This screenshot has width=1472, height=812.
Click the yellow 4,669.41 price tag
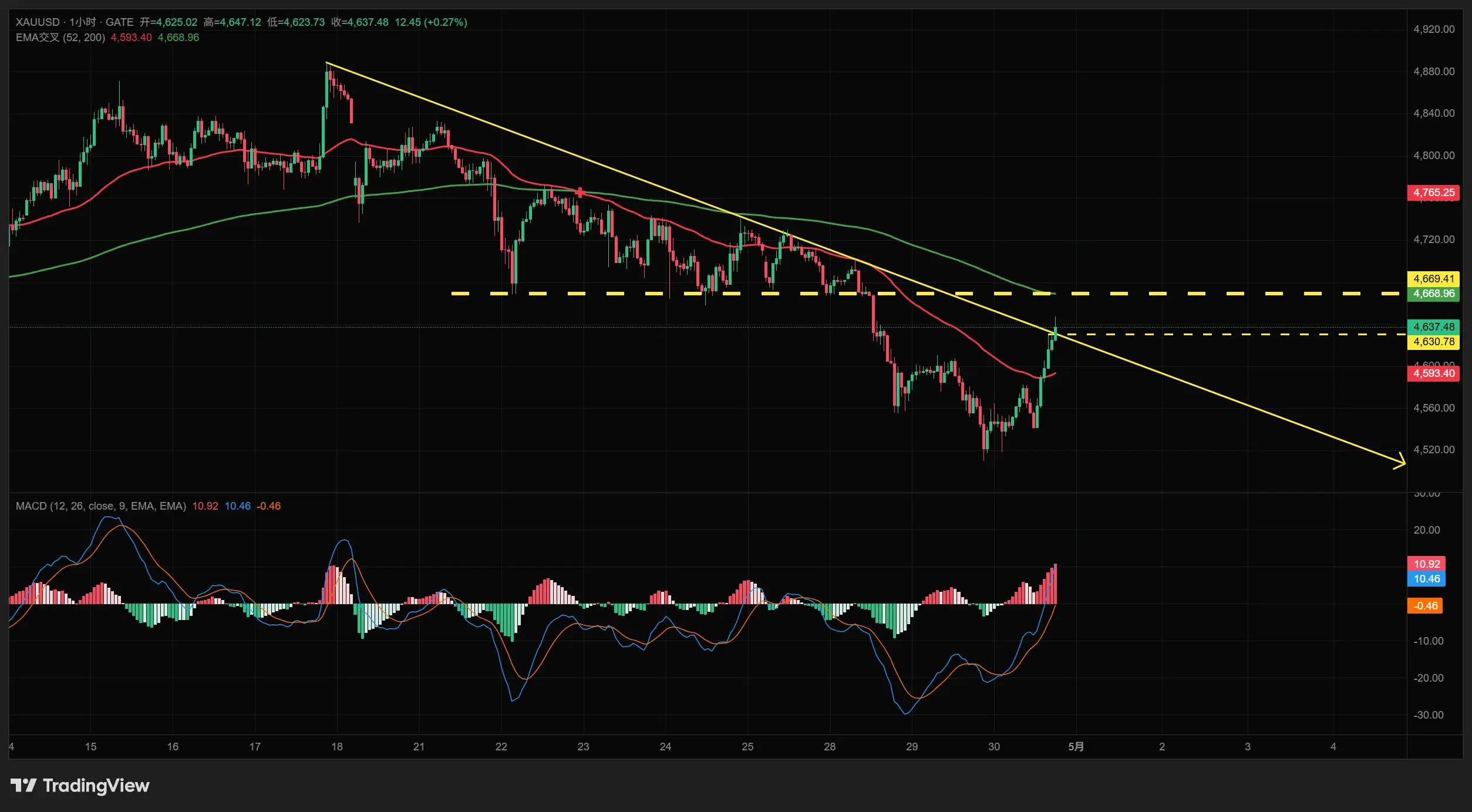tap(1433, 279)
